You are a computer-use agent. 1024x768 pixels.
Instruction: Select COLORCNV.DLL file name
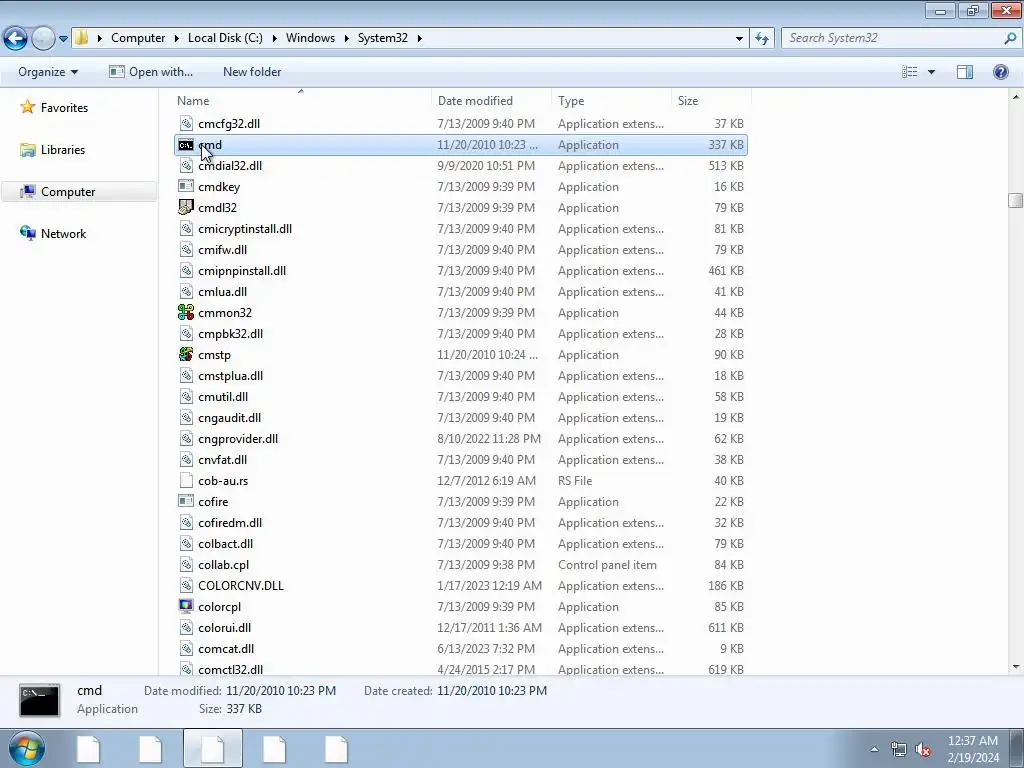coord(241,586)
